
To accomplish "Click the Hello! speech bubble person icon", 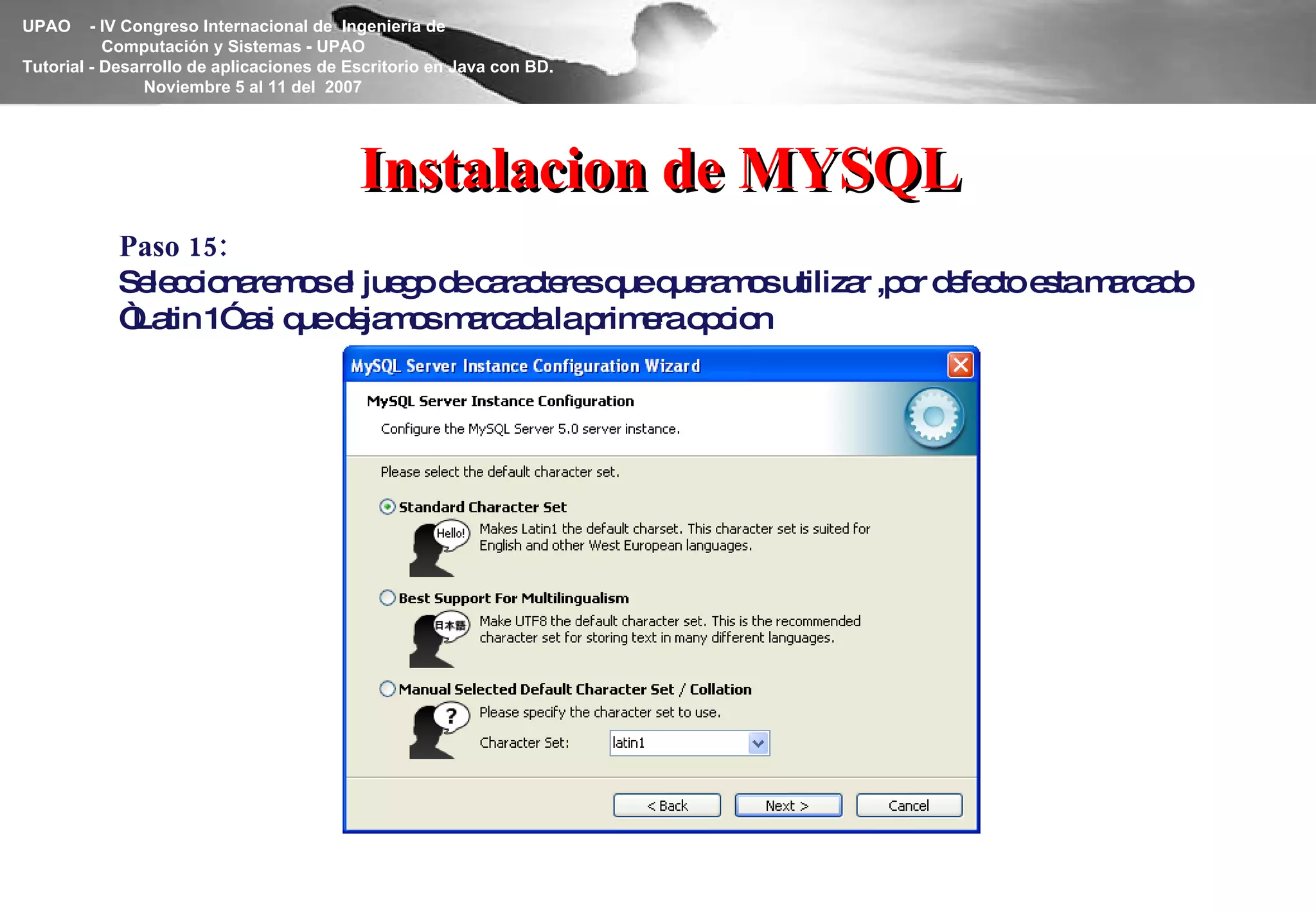I will [440, 548].
